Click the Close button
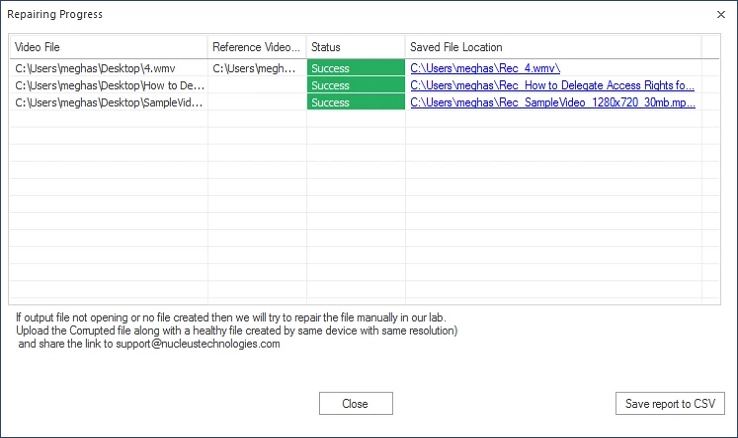This screenshot has width=738, height=438. (x=355, y=404)
